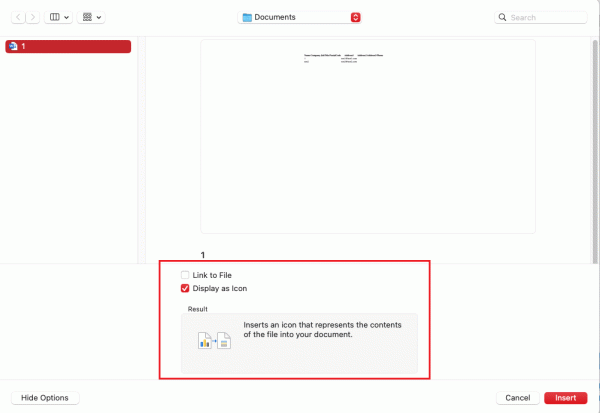The height and width of the screenshot is (413, 600).
Task: Click the Cancel button
Action: point(517,398)
